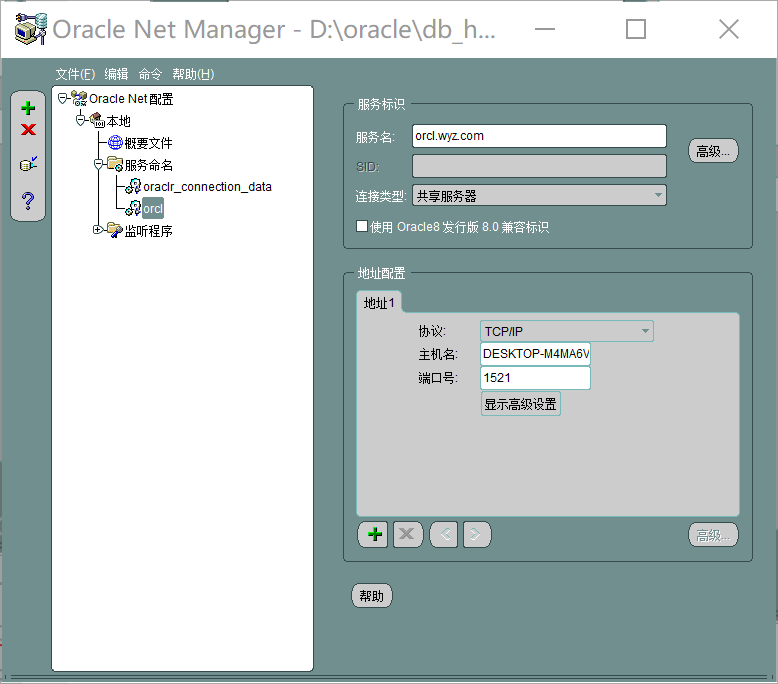Add a new address with green plus button

(x=373, y=534)
